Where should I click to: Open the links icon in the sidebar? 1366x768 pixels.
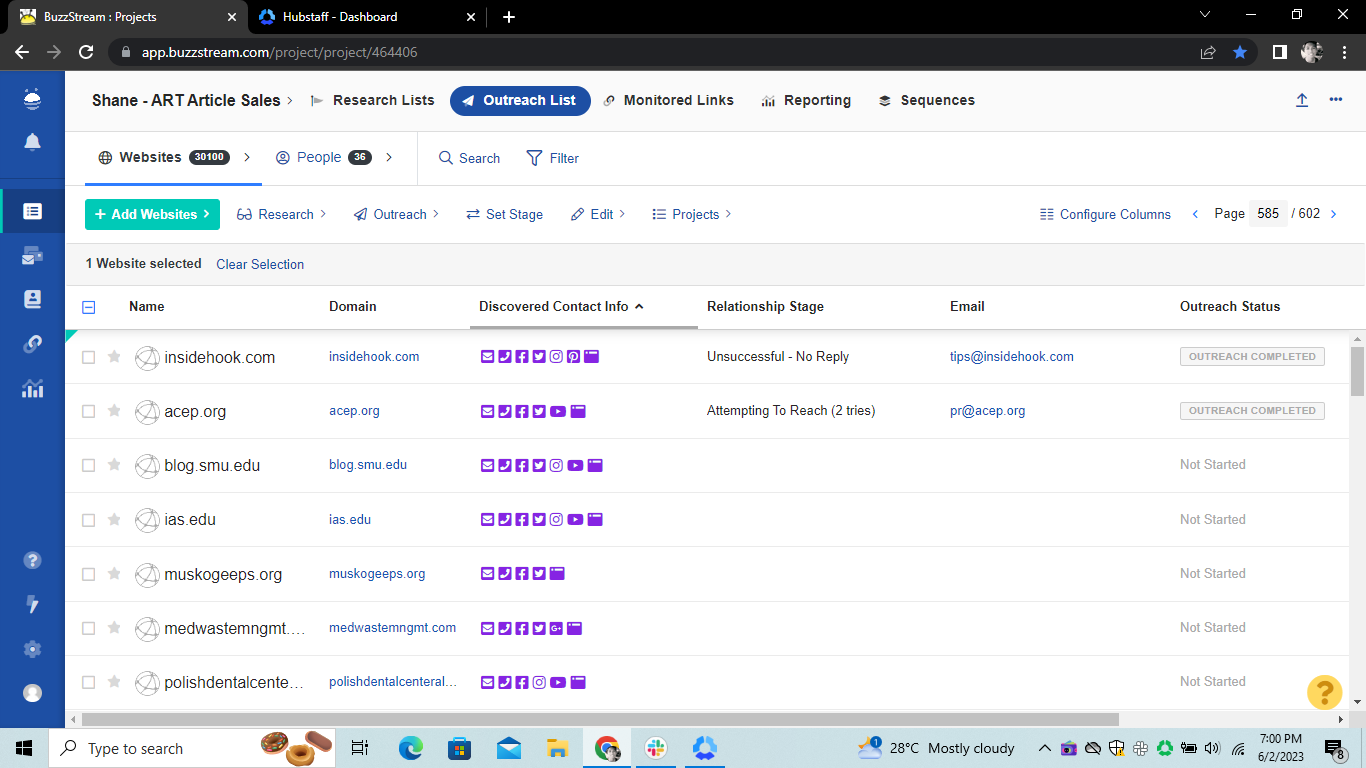coord(32,344)
